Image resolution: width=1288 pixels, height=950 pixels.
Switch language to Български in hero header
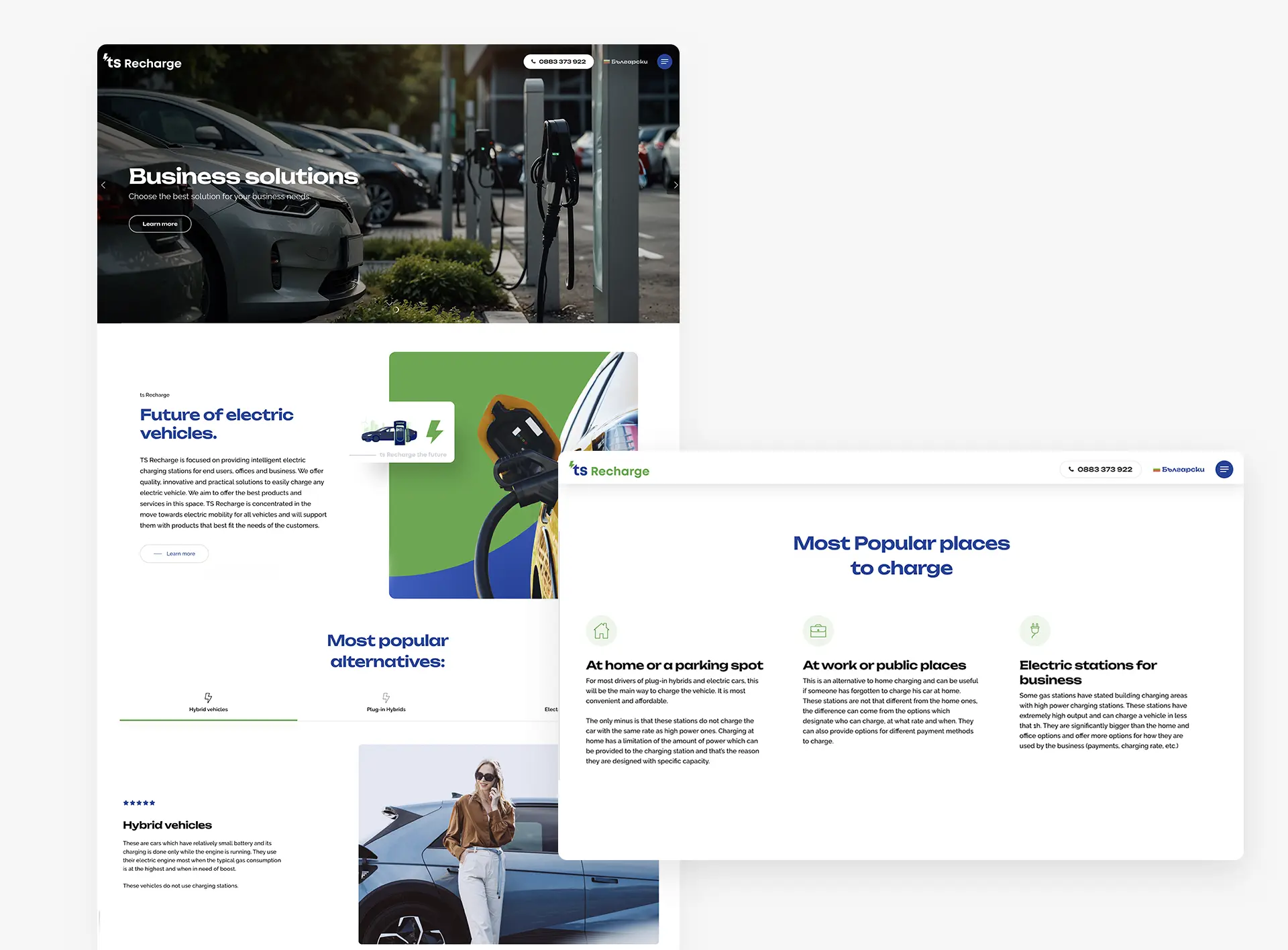(x=626, y=62)
